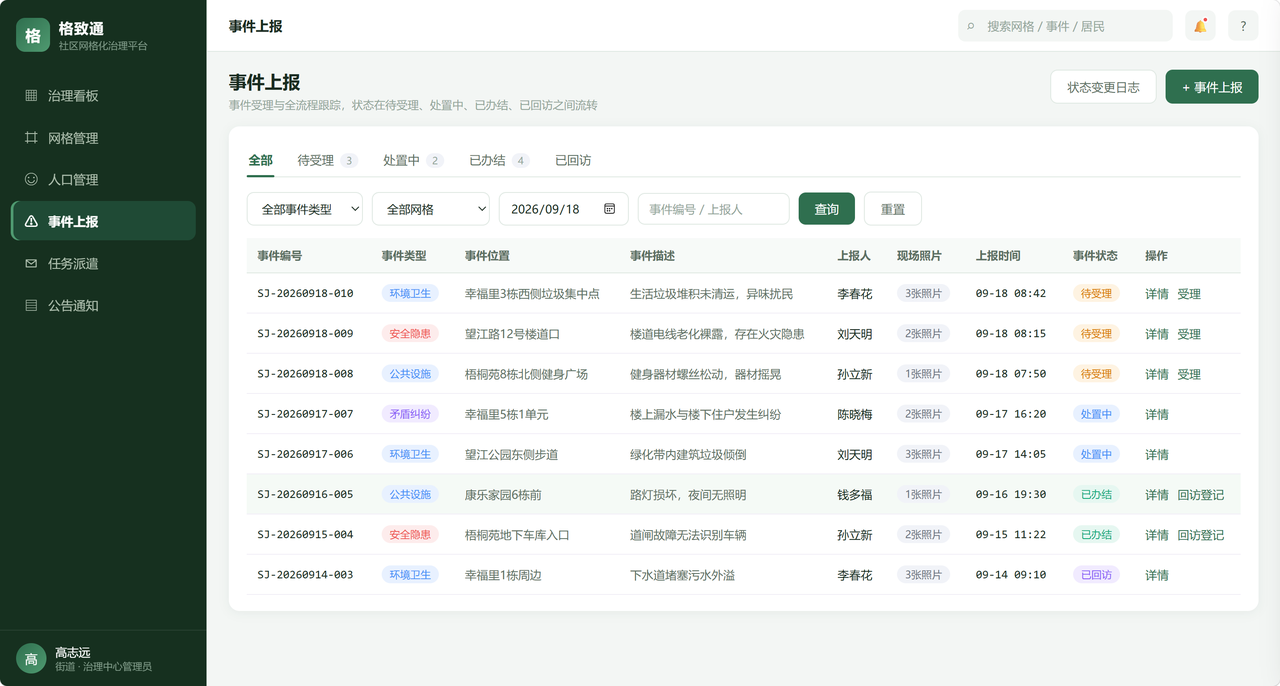Image resolution: width=1280 pixels, height=686 pixels.
Task: Click 已办结 badge in SJ-20260915-004 row
Action: [1096, 535]
